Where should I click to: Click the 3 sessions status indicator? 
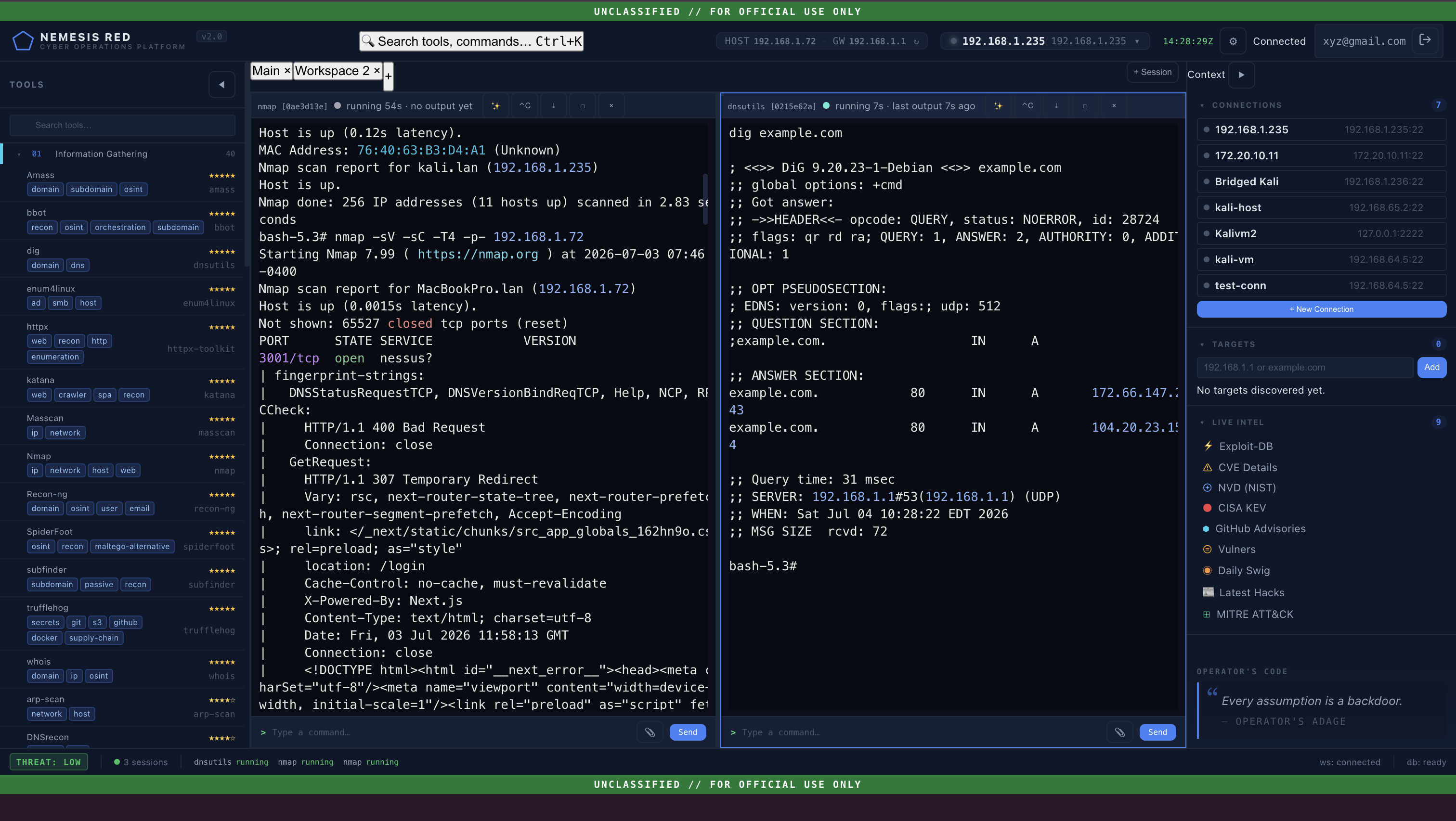(141, 762)
